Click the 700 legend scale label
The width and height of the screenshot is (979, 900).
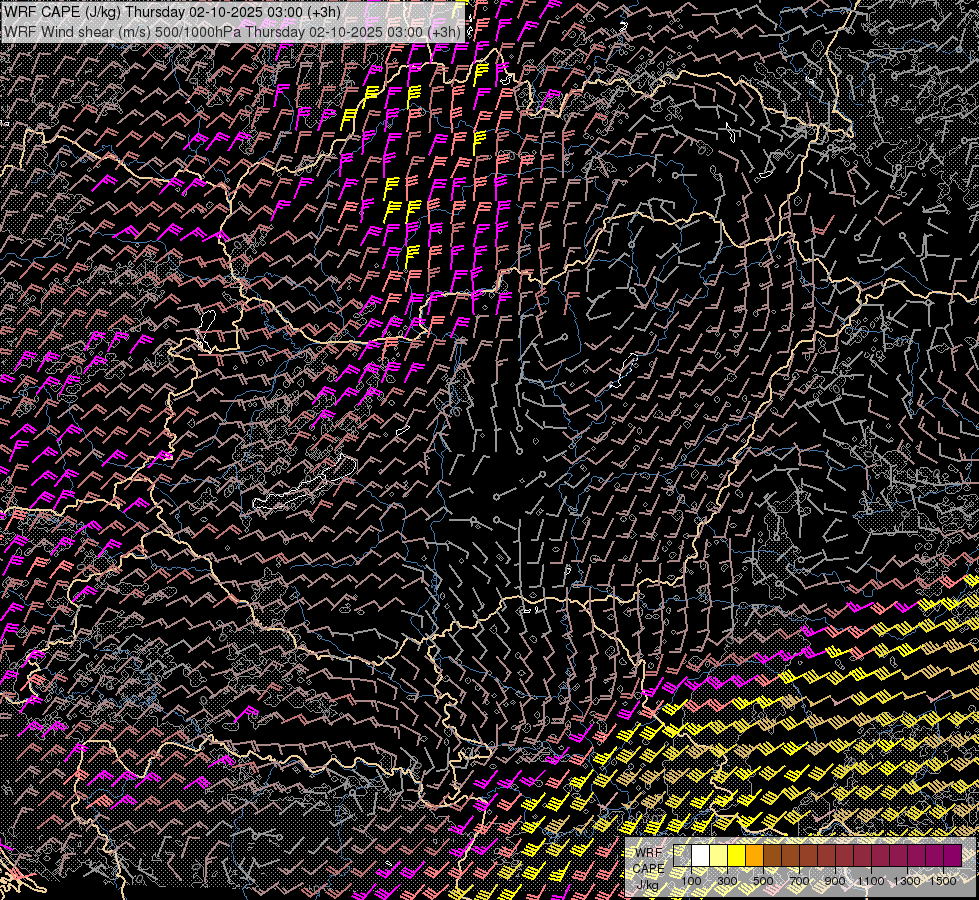tap(799, 881)
